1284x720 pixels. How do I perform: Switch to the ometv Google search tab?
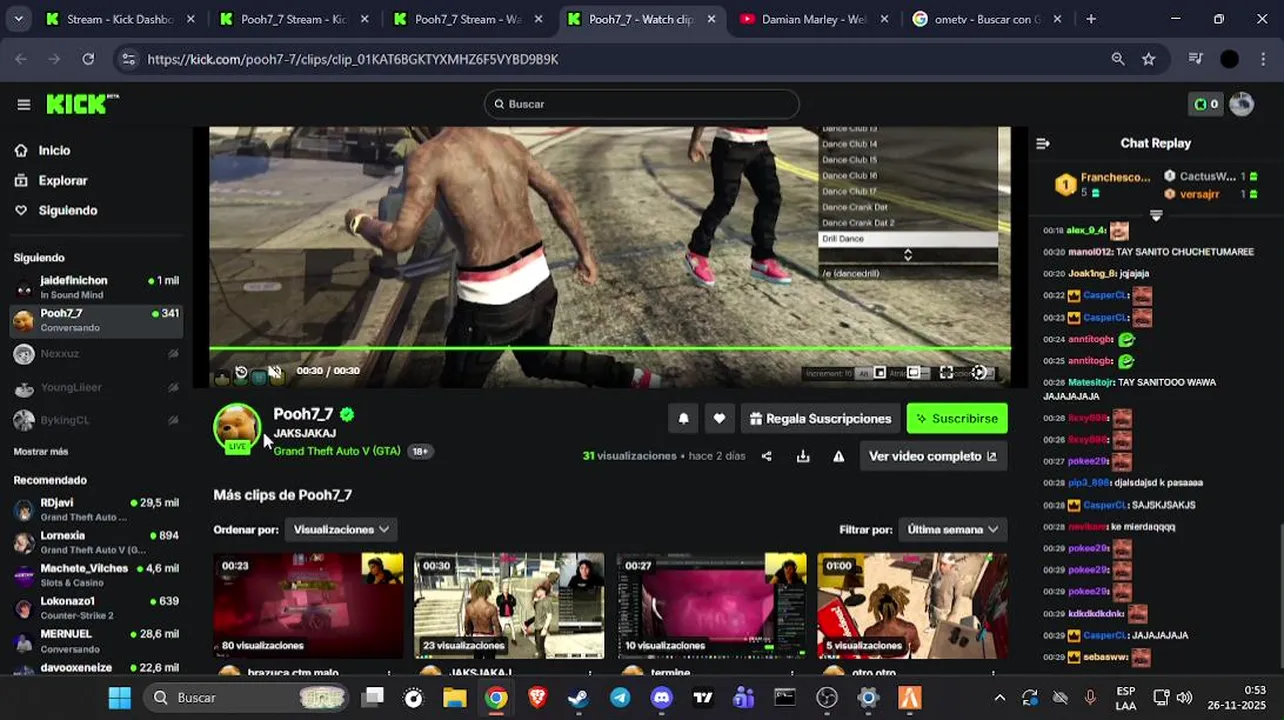click(x=987, y=19)
